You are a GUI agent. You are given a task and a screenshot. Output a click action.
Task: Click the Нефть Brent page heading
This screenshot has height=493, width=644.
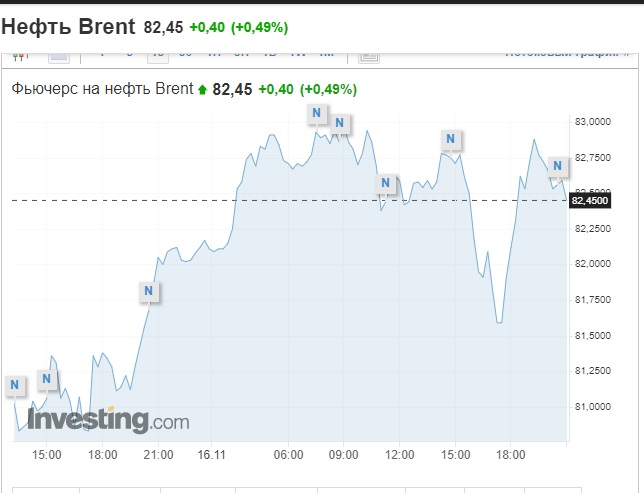click(x=68, y=27)
